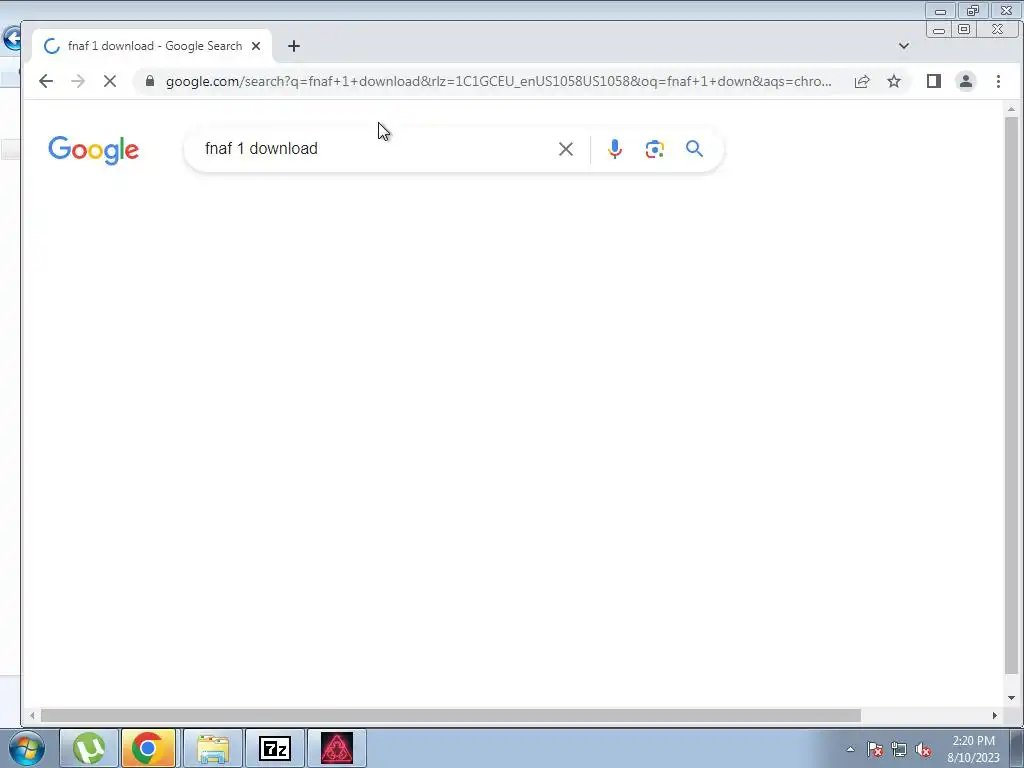1024x768 pixels.
Task: Click the scroll down arrow
Action: point(1011,697)
